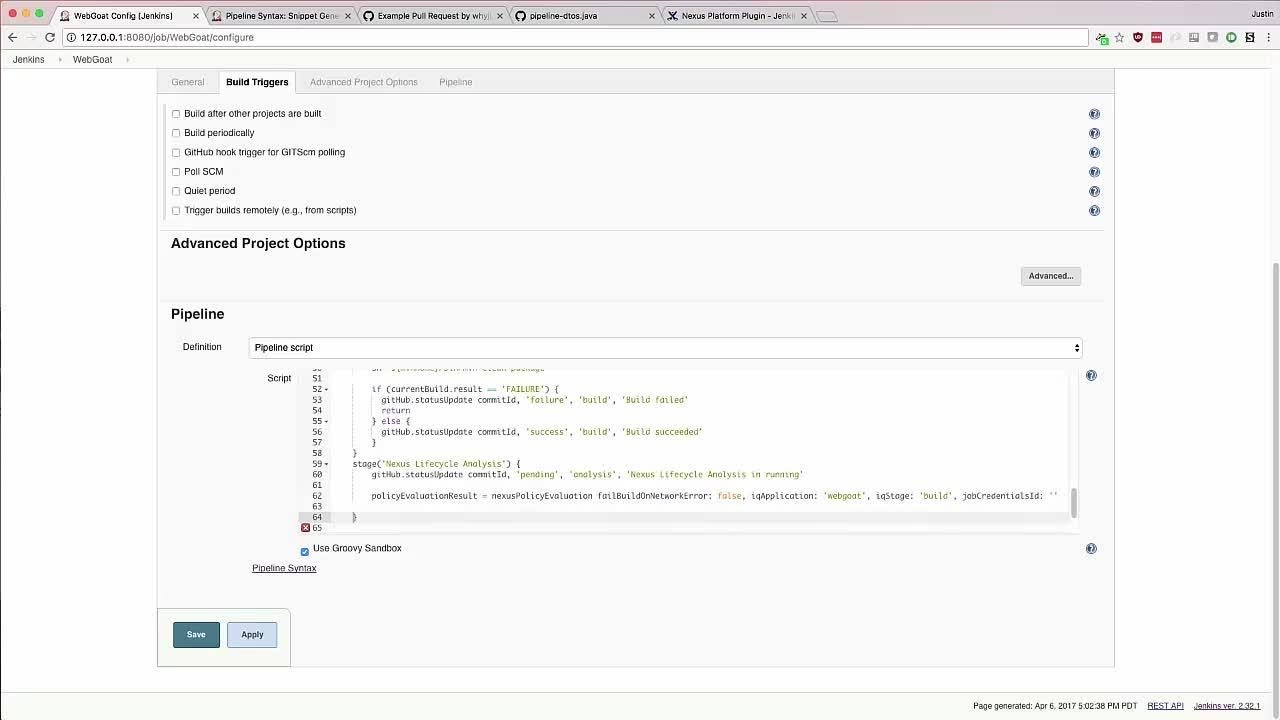Tick GitHub hook trigger for GITScm polling
This screenshot has height=720, width=1280.
pos(176,153)
